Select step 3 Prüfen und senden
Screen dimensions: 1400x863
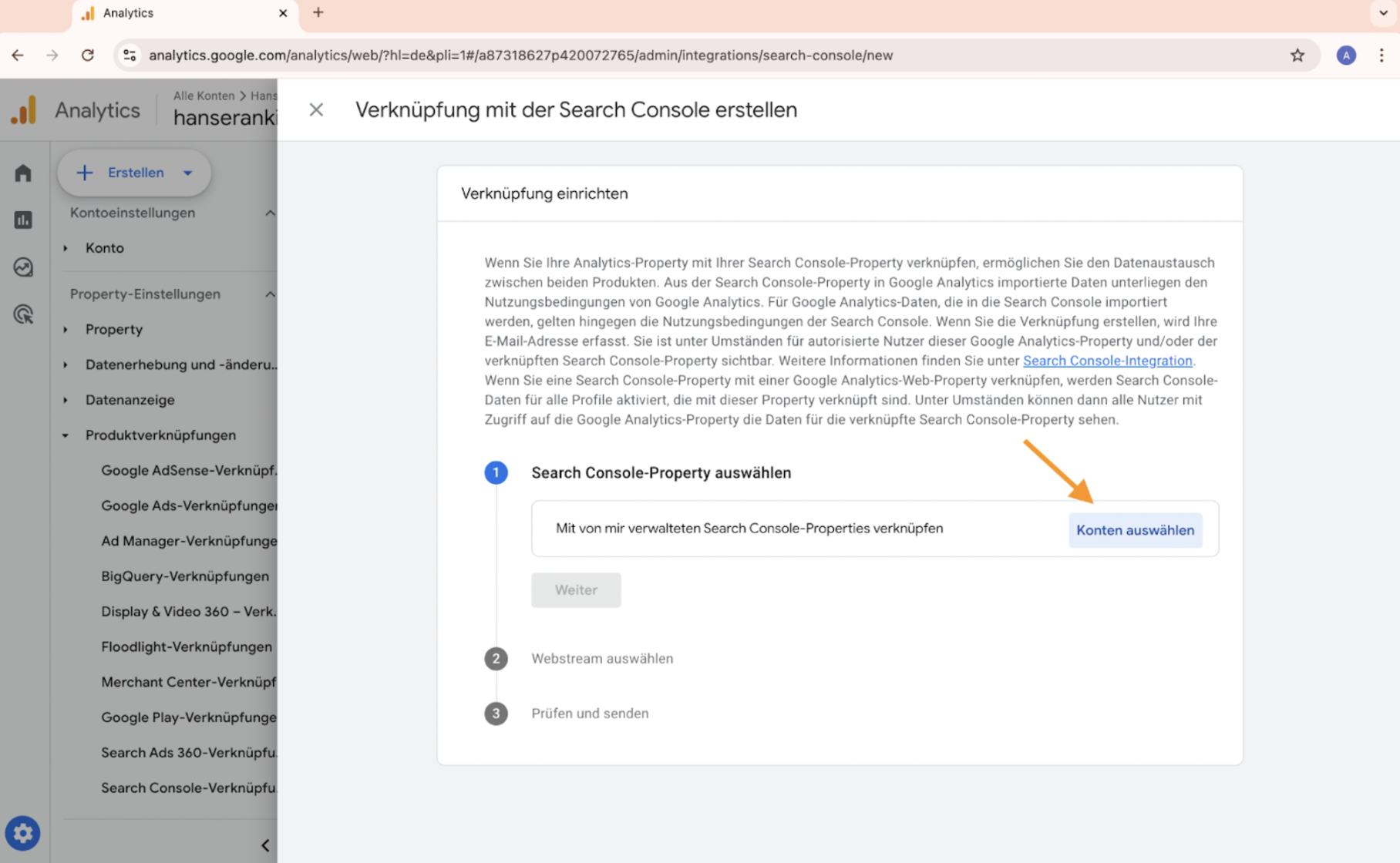589,714
